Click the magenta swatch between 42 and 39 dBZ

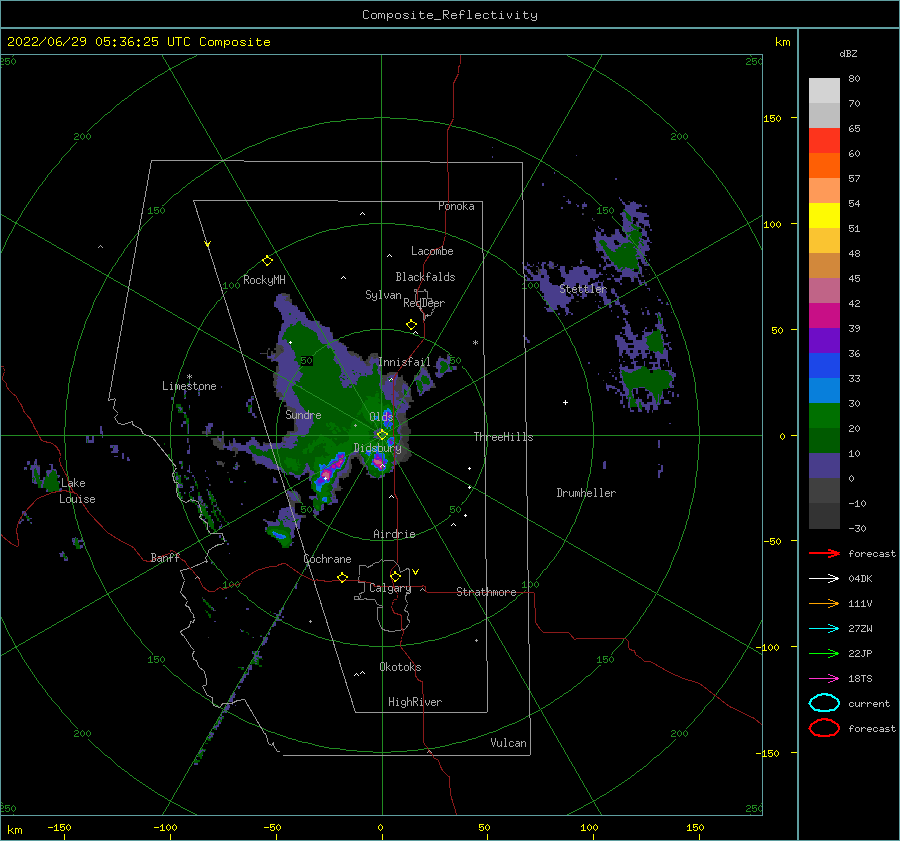pyautogui.click(x=824, y=316)
